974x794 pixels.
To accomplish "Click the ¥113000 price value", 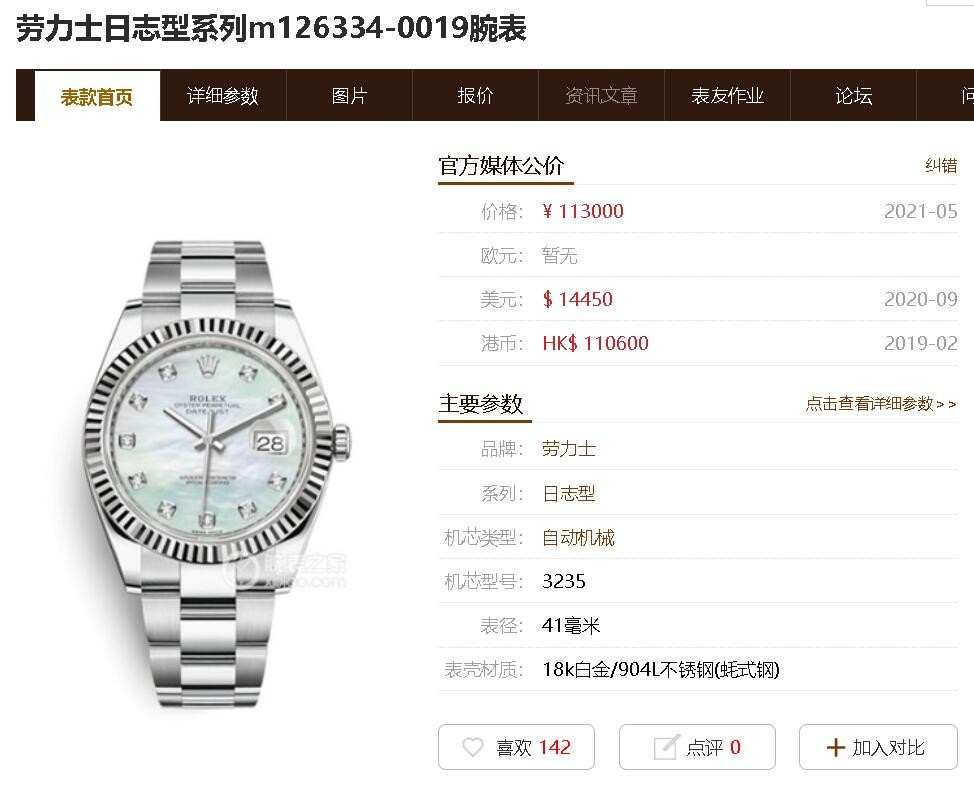I will pyautogui.click(x=583, y=211).
